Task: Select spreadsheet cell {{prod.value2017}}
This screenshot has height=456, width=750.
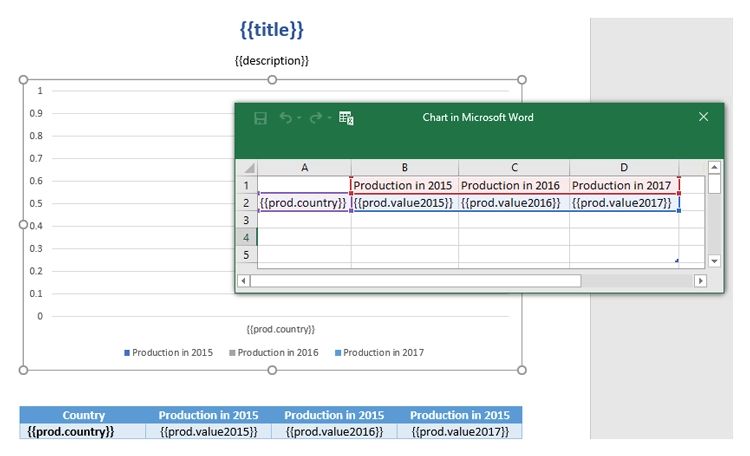Action: coord(624,203)
